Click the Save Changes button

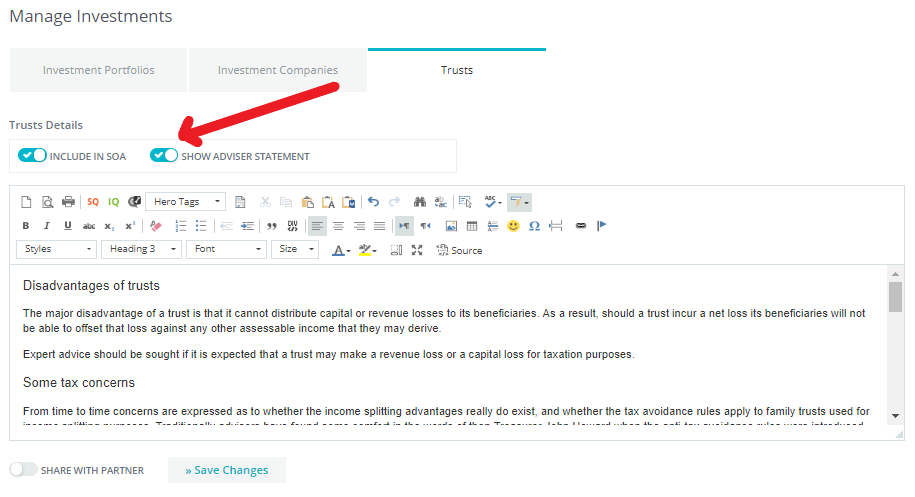[226, 470]
